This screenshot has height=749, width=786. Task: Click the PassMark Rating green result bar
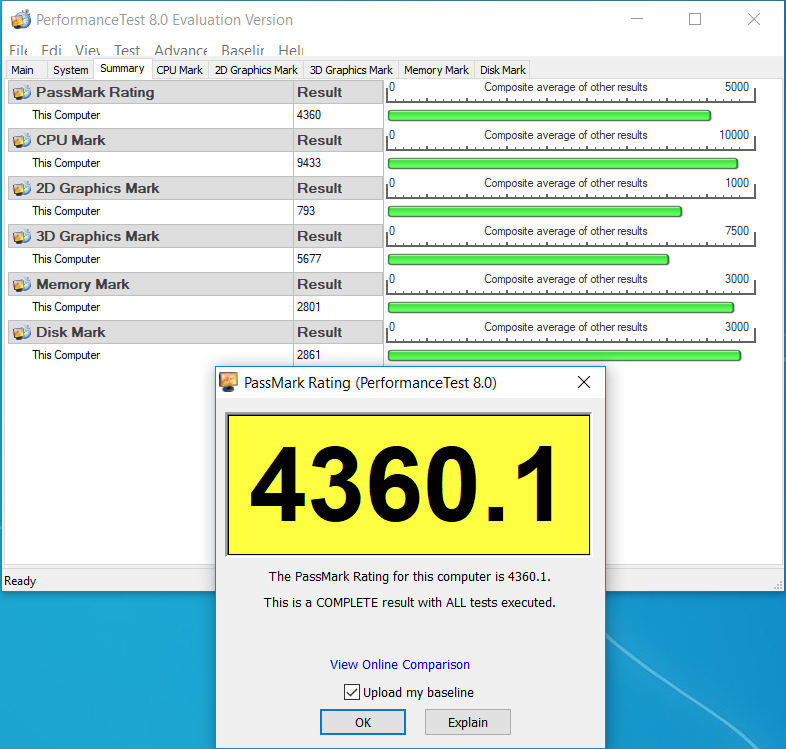pos(549,116)
